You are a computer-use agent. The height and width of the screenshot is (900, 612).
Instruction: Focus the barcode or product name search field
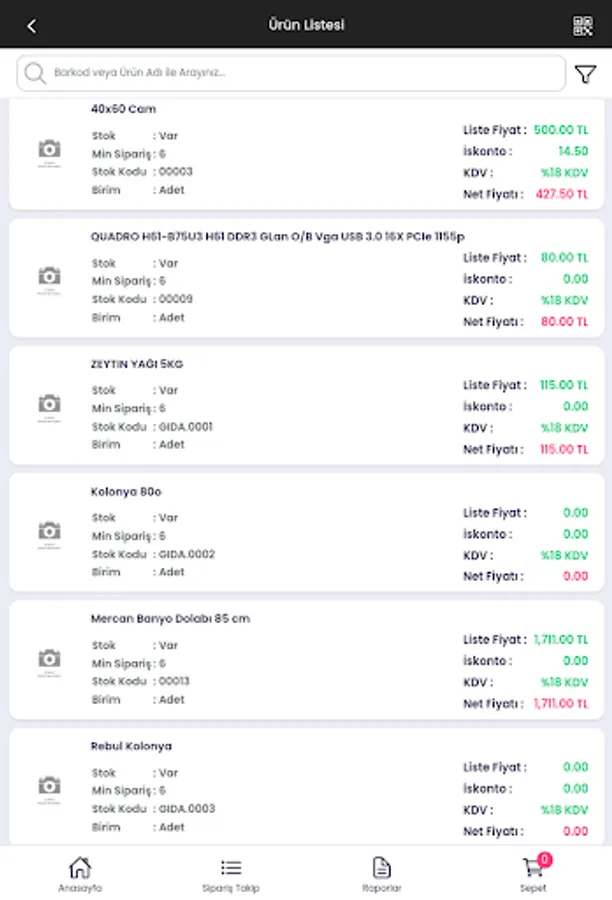(x=300, y=73)
